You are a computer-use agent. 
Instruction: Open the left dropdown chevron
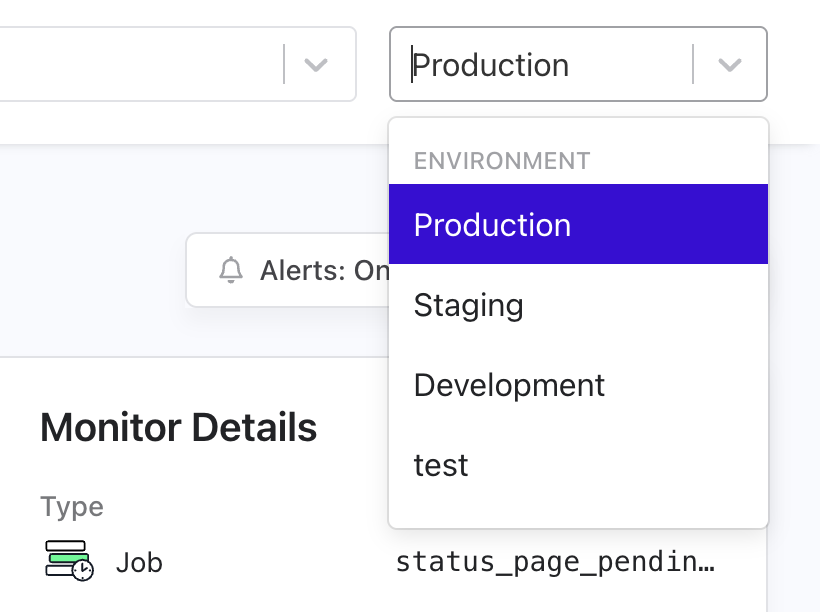[x=316, y=65]
